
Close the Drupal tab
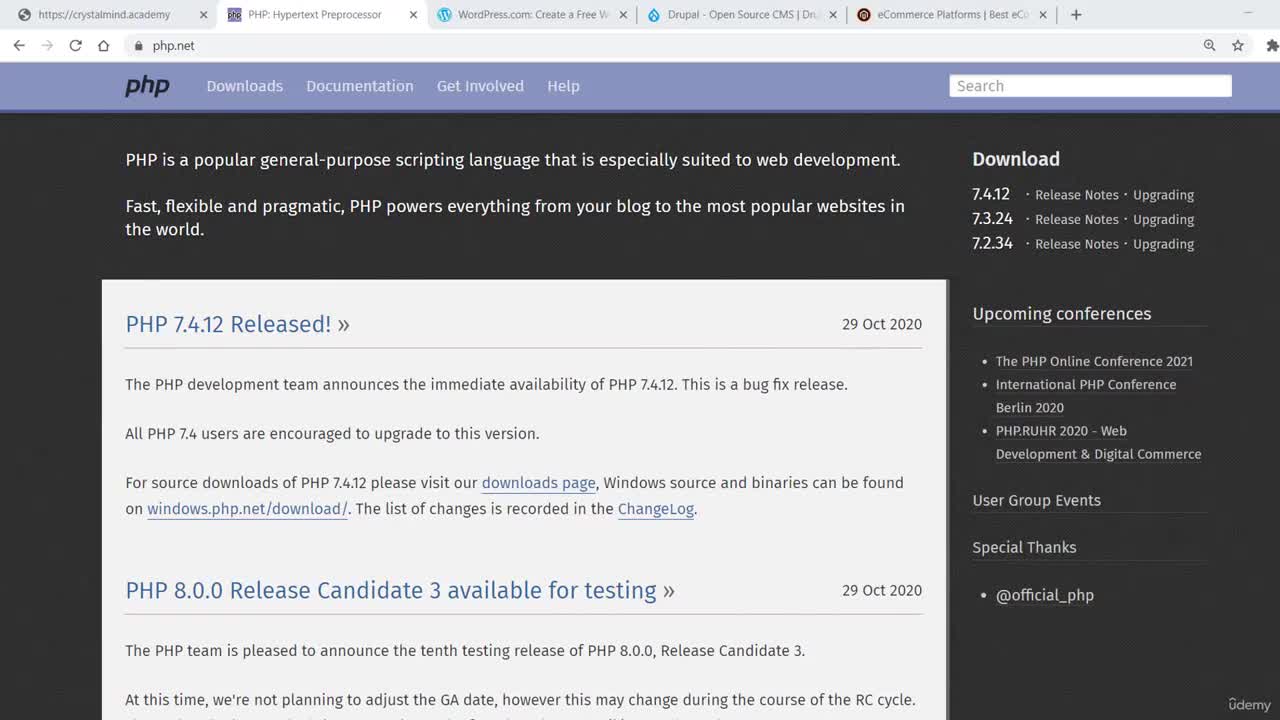click(x=833, y=15)
